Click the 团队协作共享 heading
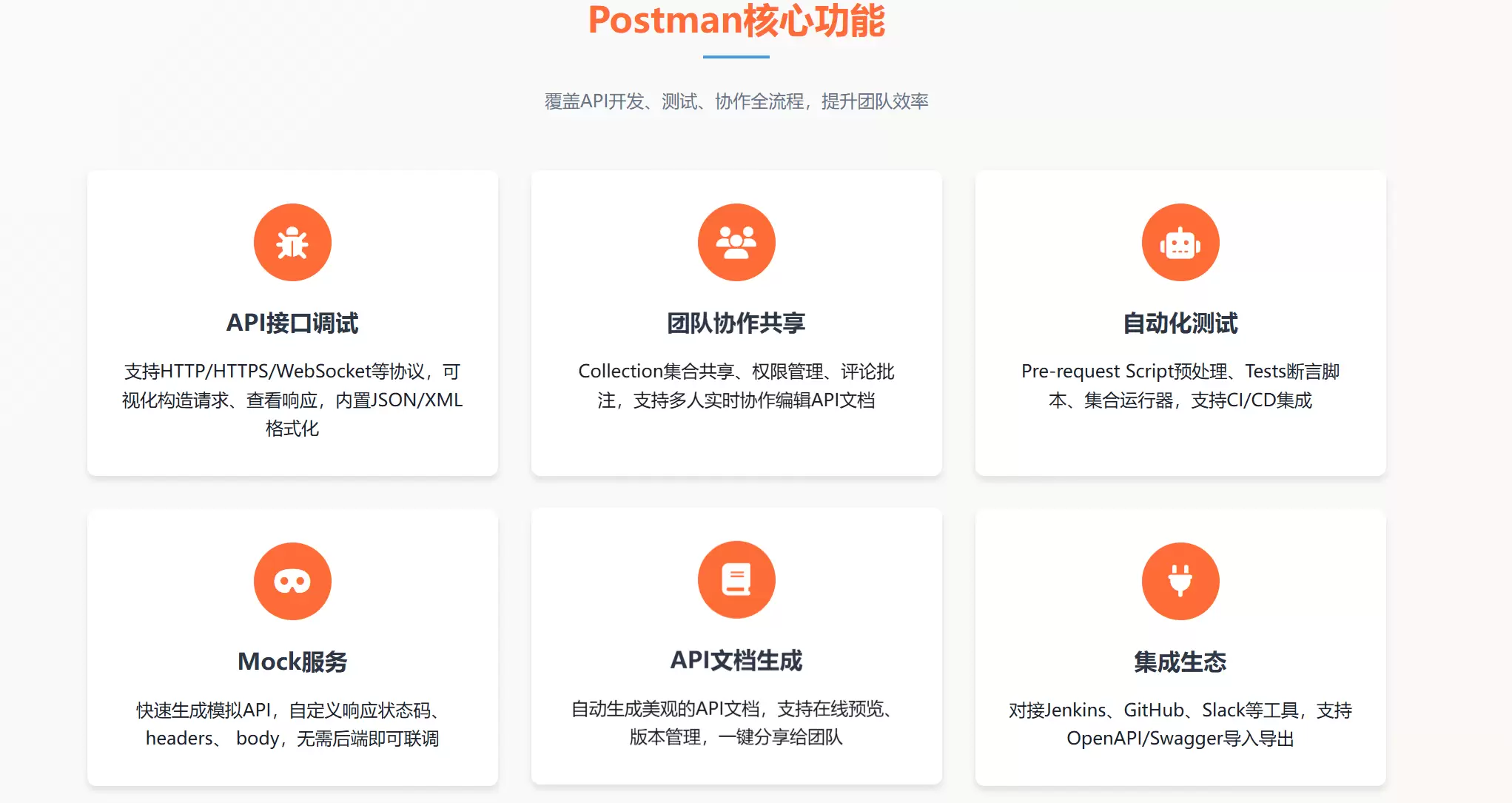 click(x=736, y=323)
